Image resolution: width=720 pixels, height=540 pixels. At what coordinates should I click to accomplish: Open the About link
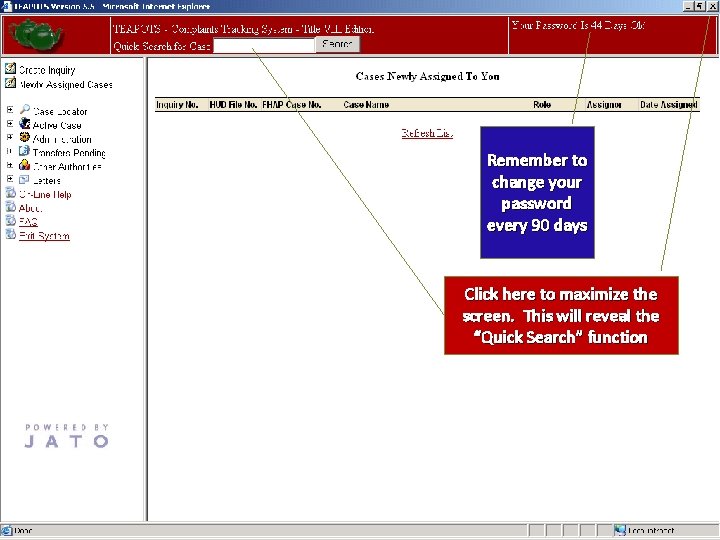(x=30, y=208)
